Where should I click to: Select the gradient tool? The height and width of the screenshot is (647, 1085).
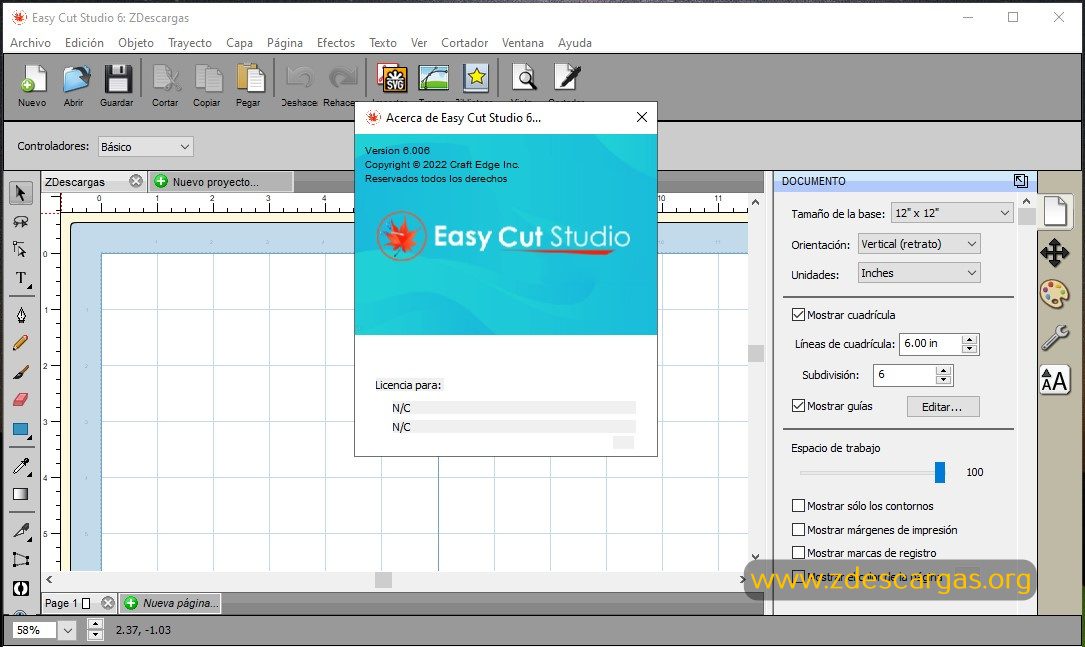pos(21,494)
